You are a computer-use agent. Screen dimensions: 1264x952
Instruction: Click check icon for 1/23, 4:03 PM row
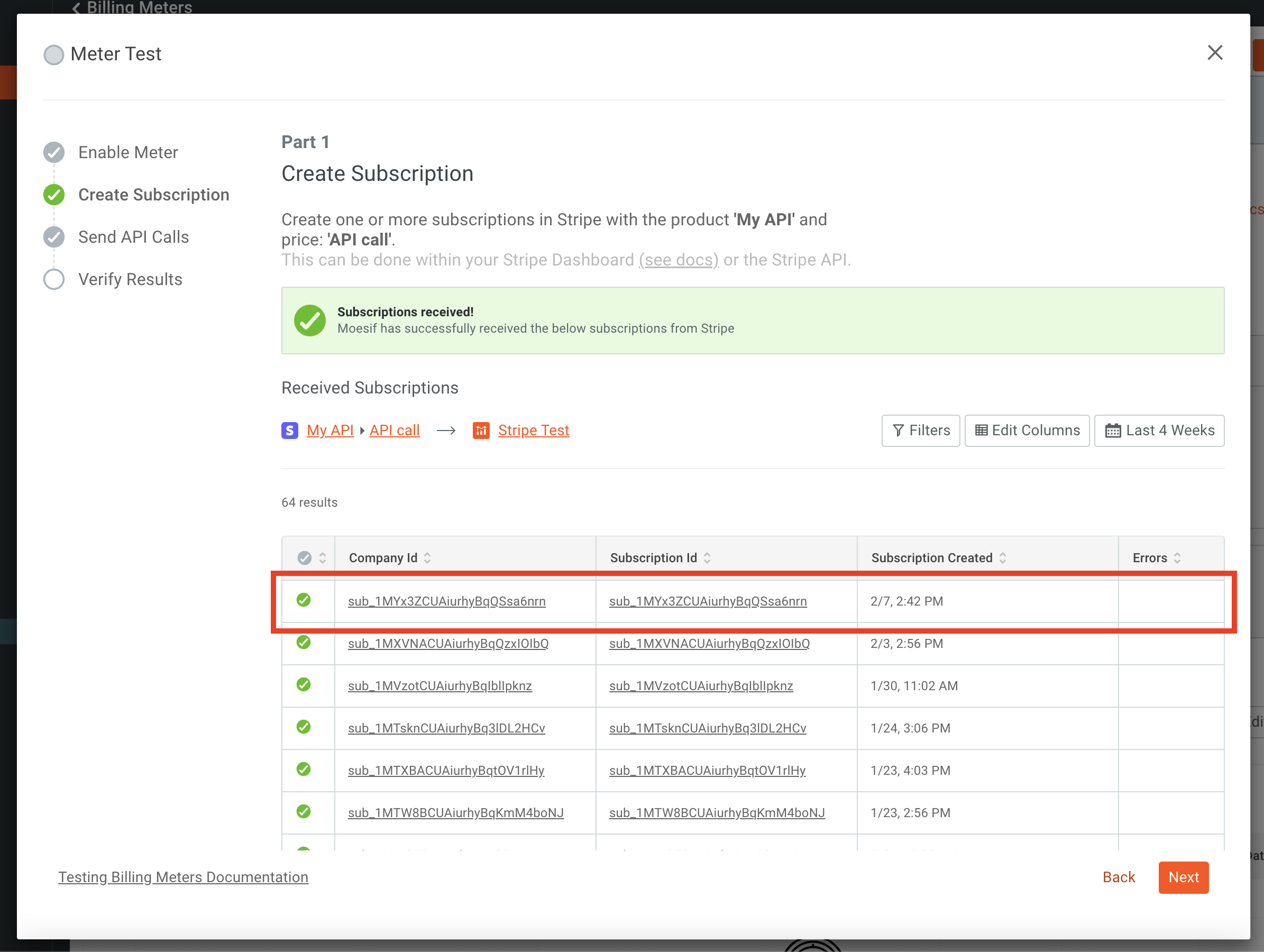pyautogui.click(x=304, y=769)
